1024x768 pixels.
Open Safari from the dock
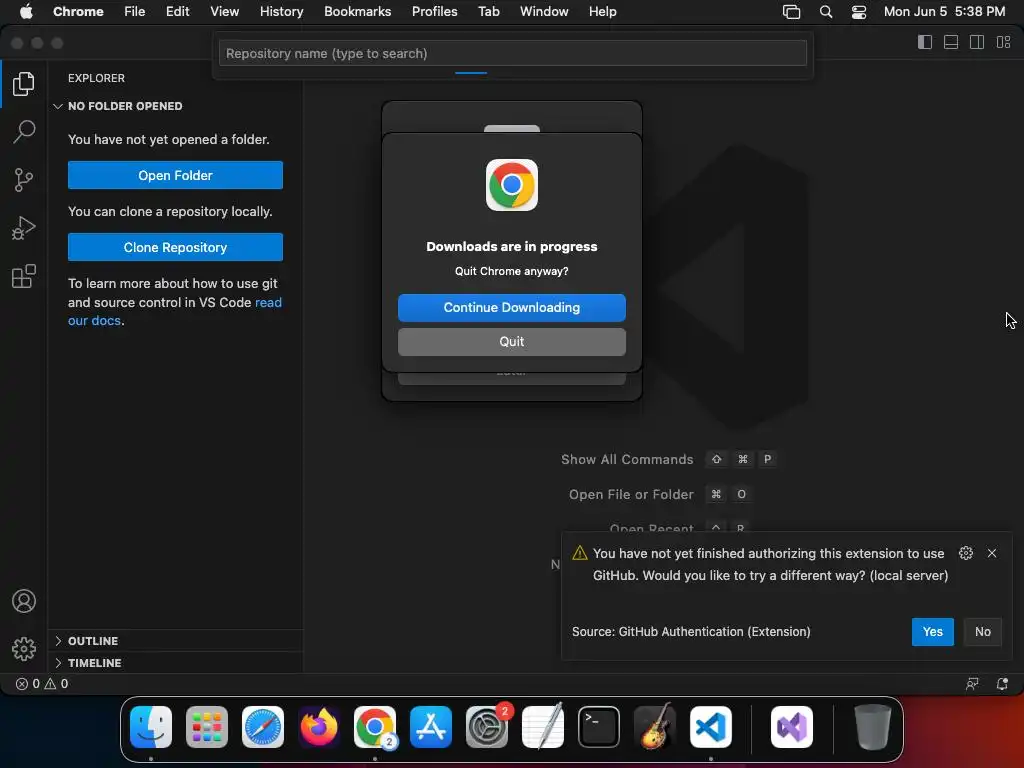tap(263, 727)
